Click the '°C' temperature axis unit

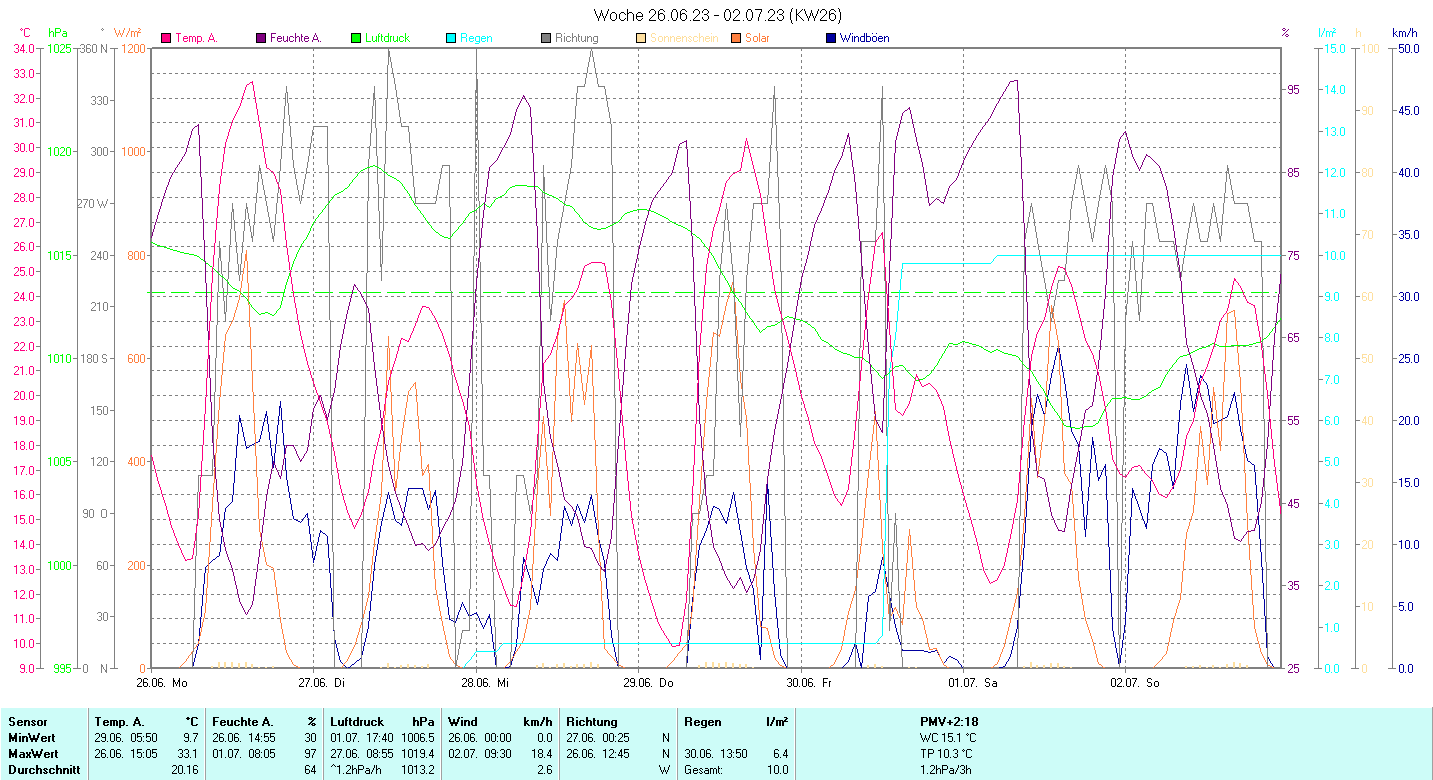(25, 33)
